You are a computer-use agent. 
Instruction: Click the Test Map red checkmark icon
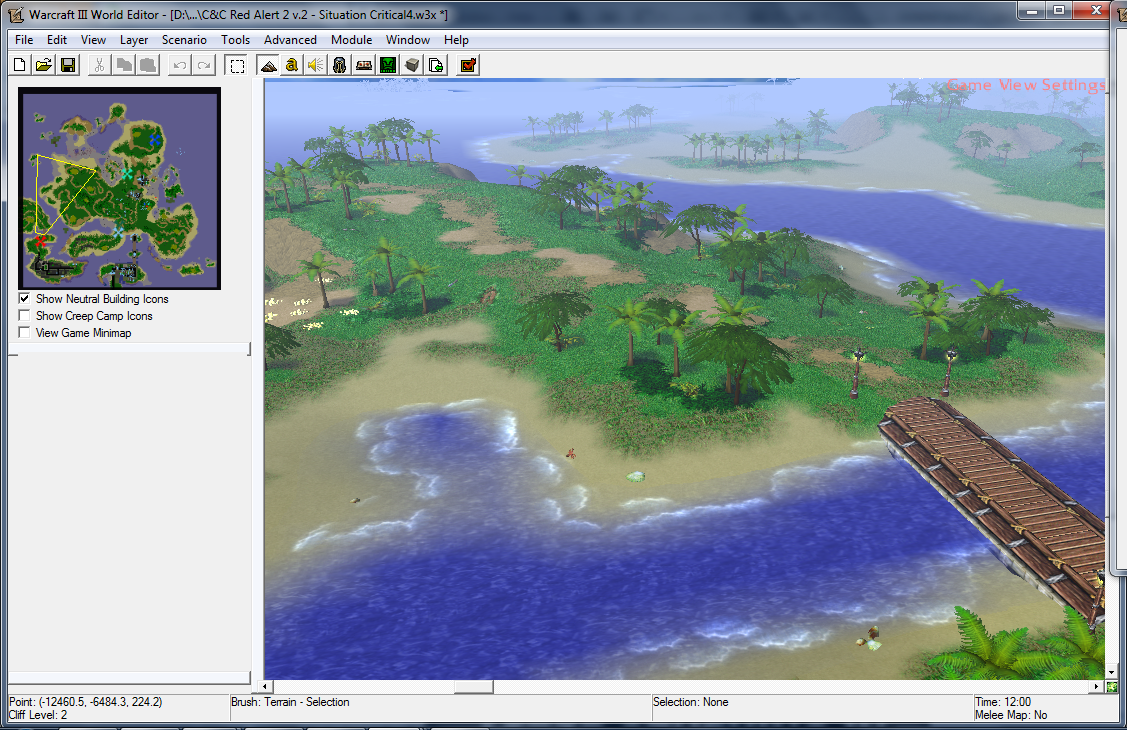[x=468, y=65]
